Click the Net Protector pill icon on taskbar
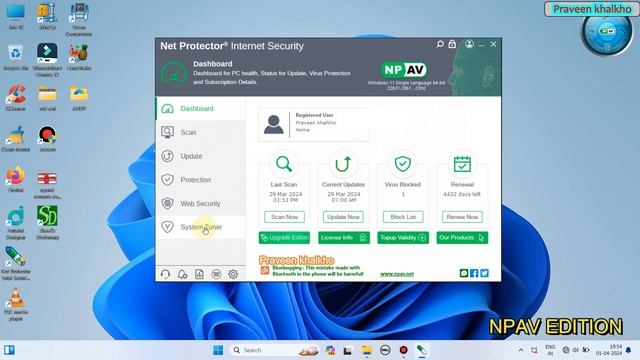The height and width of the screenshot is (360, 640). coord(422,350)
